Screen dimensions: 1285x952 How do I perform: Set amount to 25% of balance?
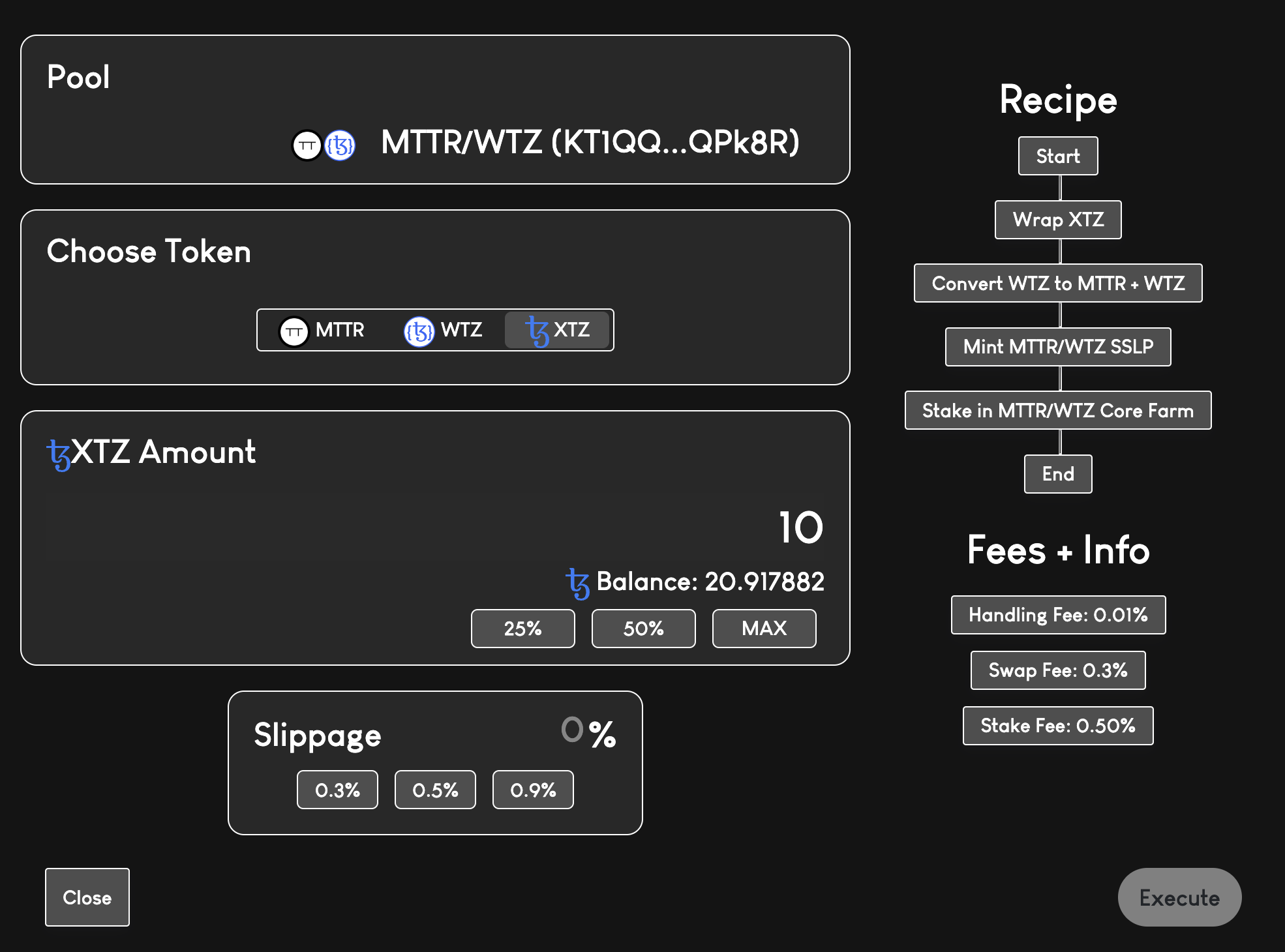click(522, 629)
